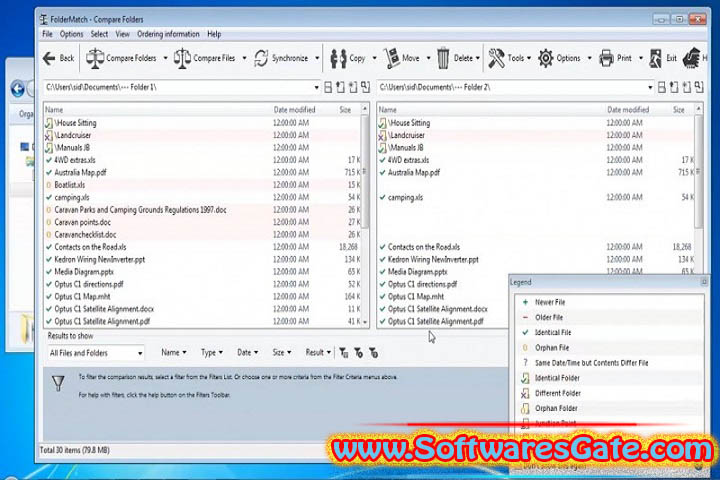Viewport: 720px width, 480px height.
Task: Click second icon beside Folder 2 path
Action: coord(674,87)
